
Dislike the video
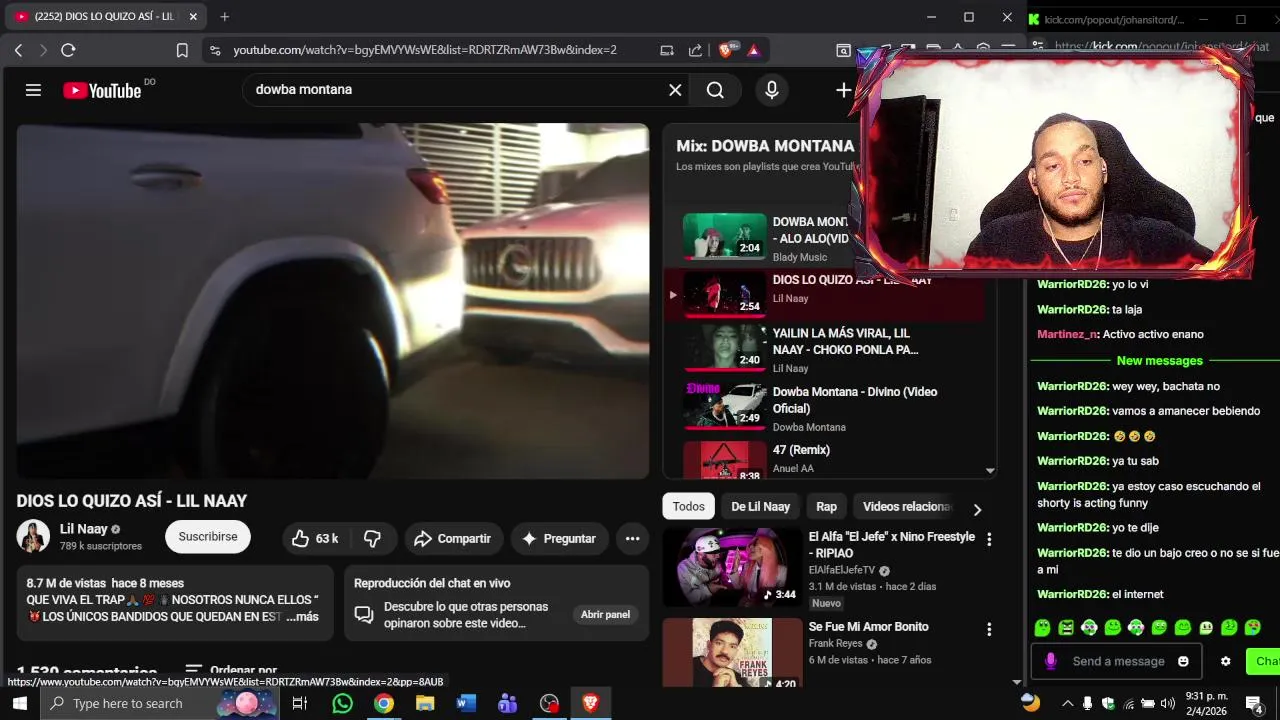click(372, 538)
